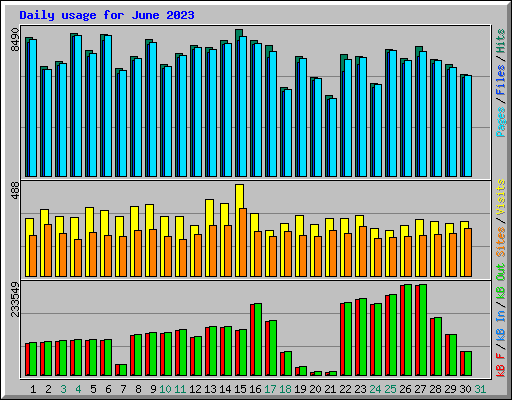Click day label 27 on the x-axis
This screenshot has width=512, height=400.
click(420, 389)
